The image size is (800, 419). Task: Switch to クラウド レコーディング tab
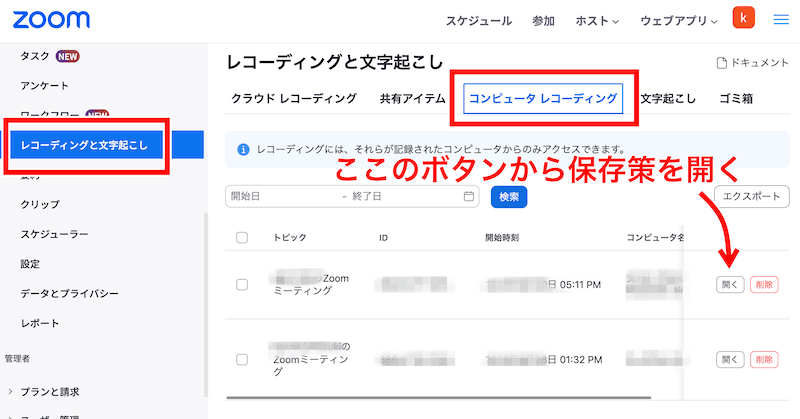[x=293, y=98]
